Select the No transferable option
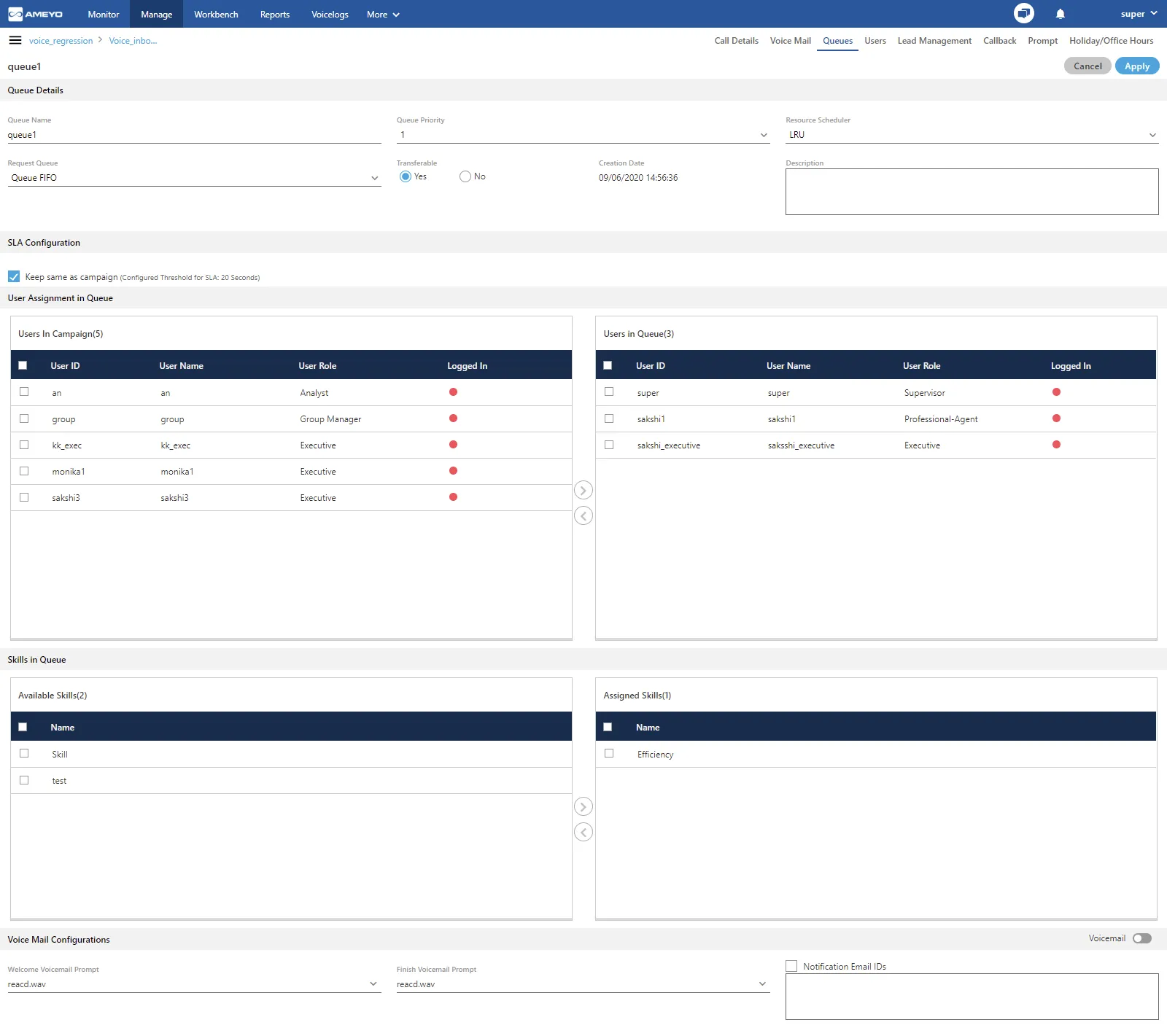The height and width of the screenshot is (1036, 1167). [465, 176]
